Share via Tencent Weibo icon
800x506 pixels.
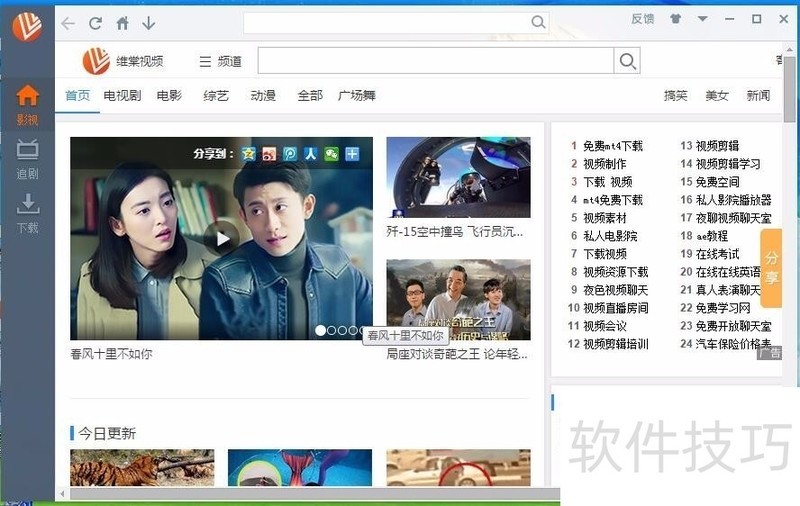[x=290, y=154]
